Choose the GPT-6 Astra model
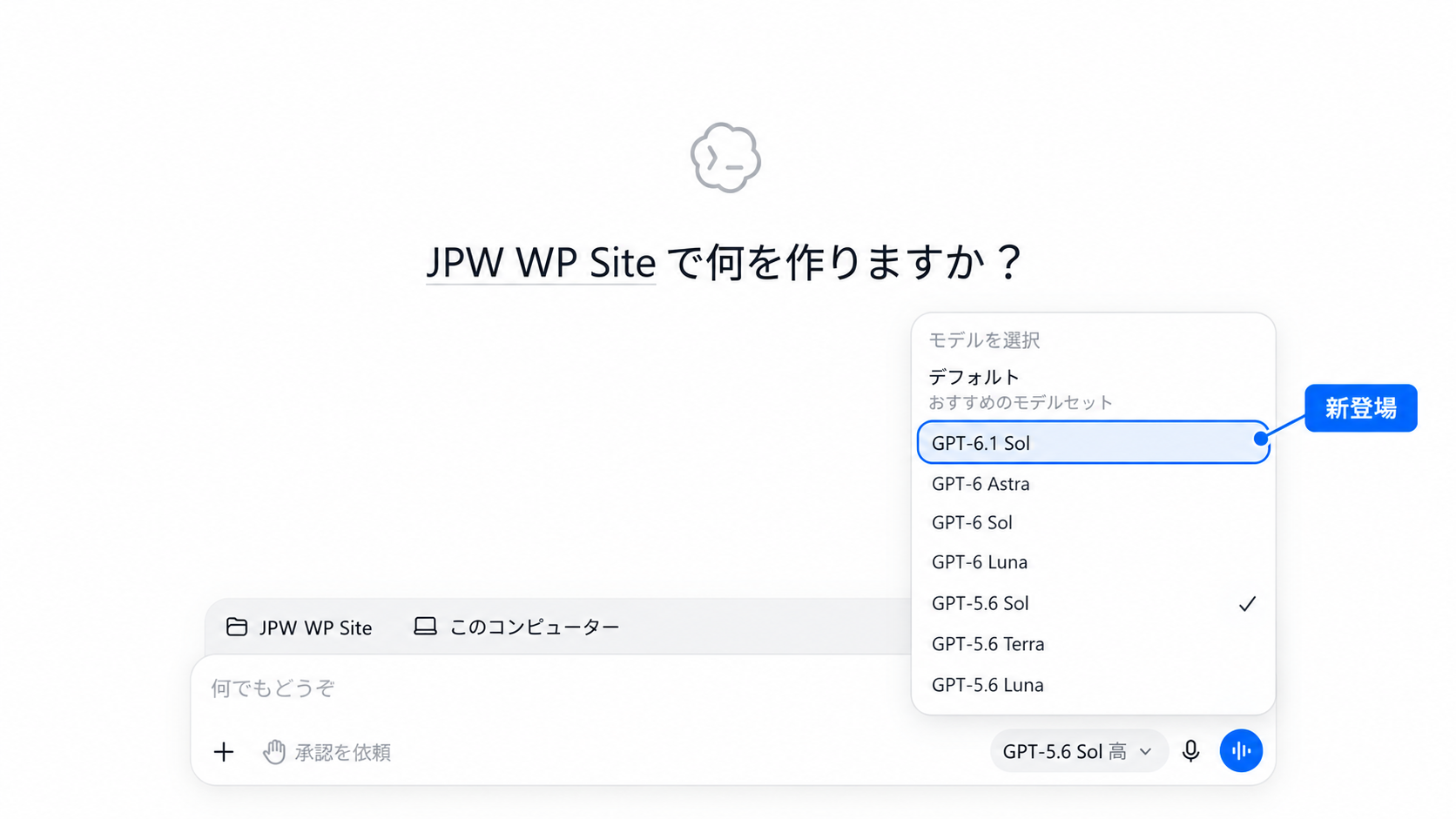Screen dimensions: 1456x819 pos(1093,483)
